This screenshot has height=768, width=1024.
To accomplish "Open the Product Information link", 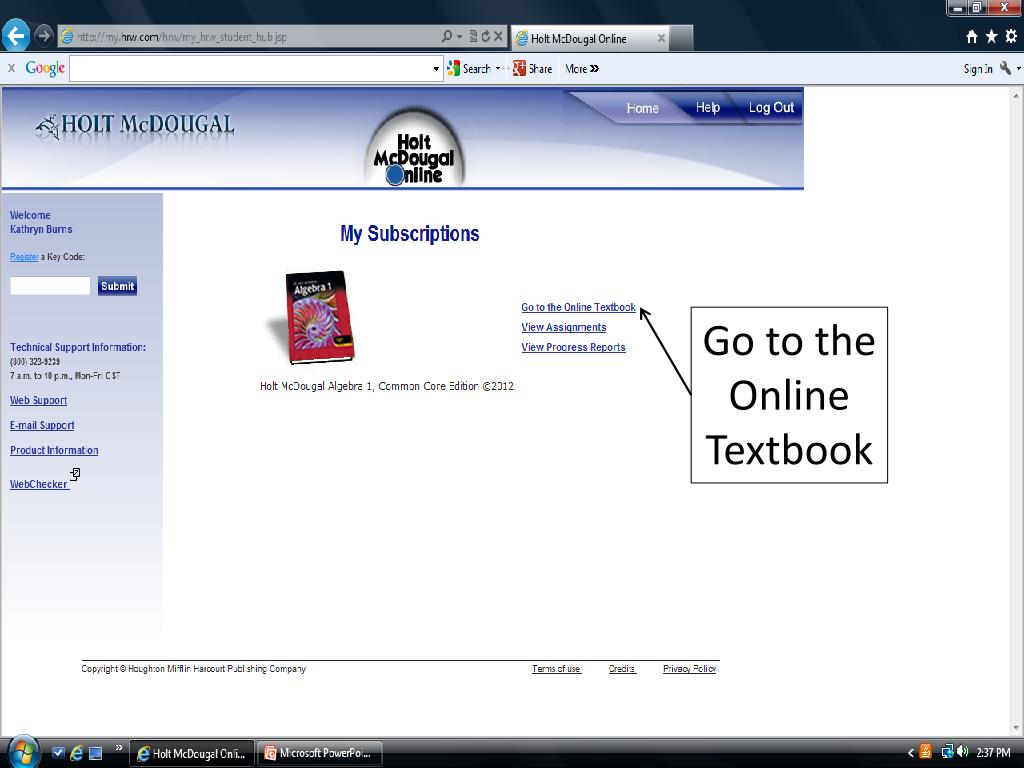I will pos(54,450).
